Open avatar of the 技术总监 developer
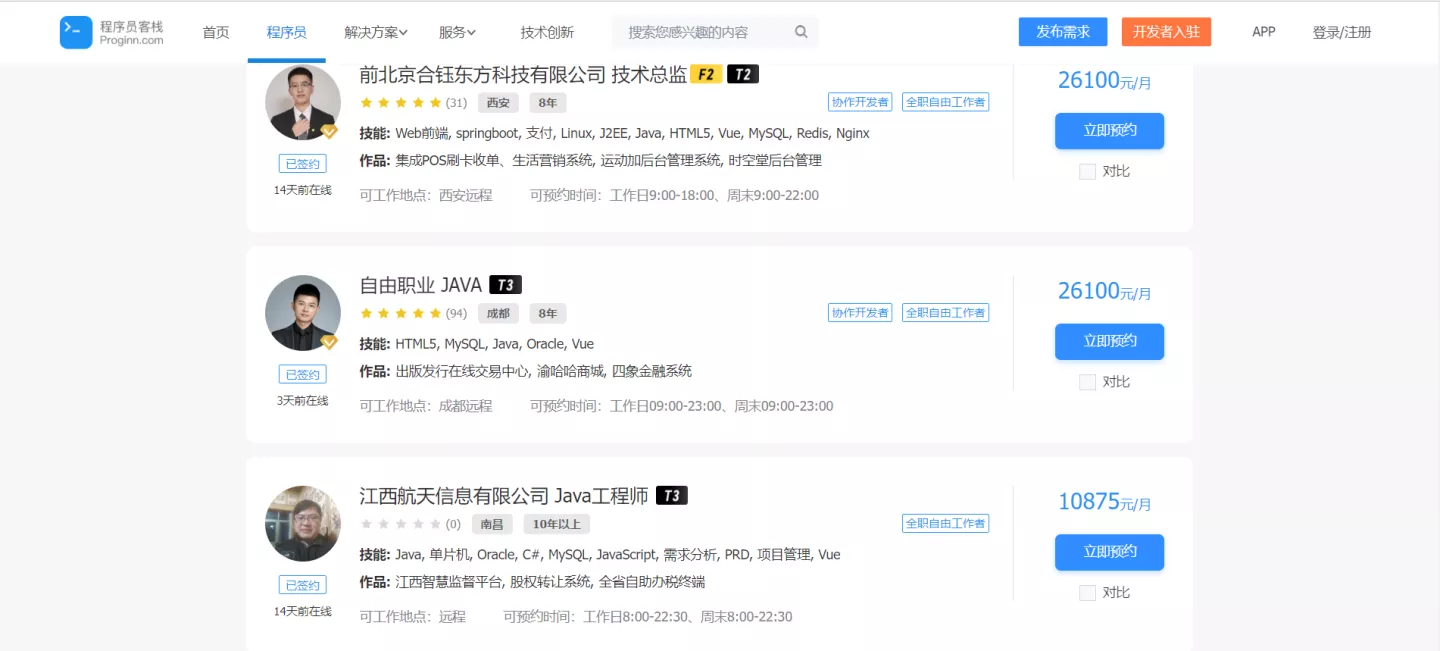The image size is (1440, 651). coord(303,102)
